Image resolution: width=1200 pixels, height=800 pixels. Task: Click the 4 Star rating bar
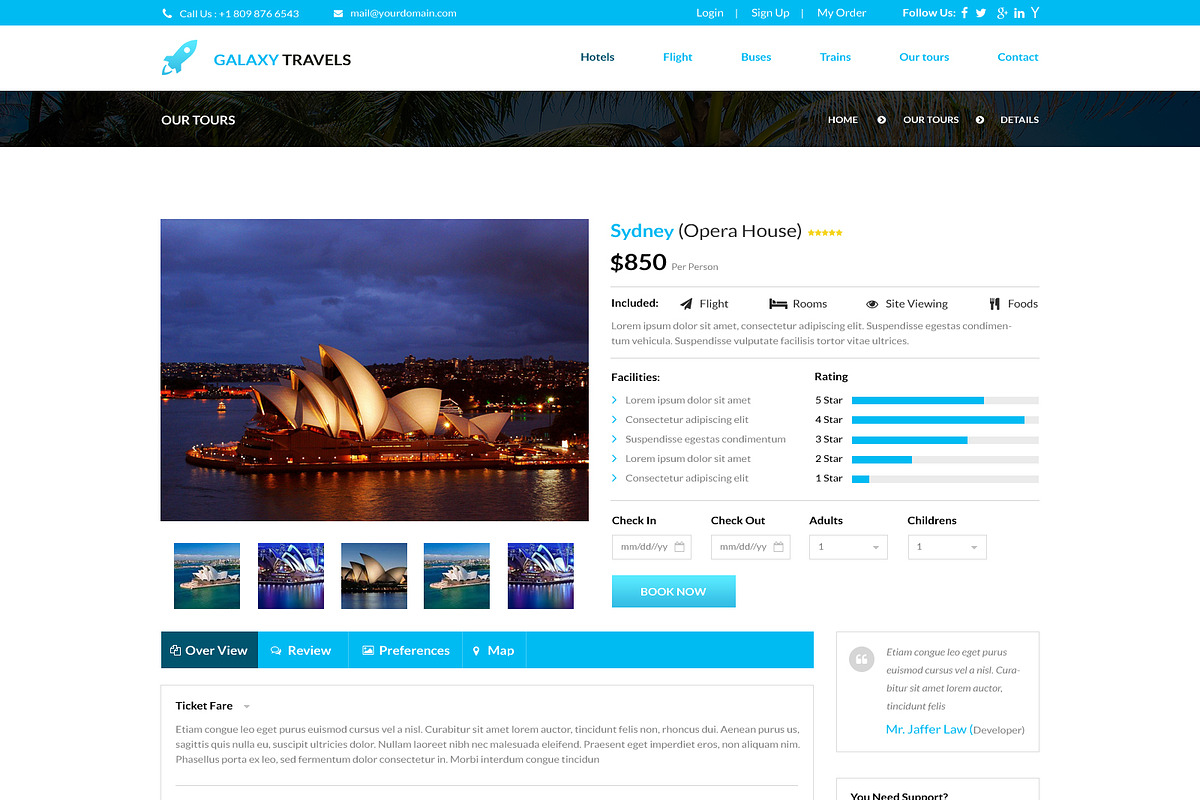[x=945, y=420]
